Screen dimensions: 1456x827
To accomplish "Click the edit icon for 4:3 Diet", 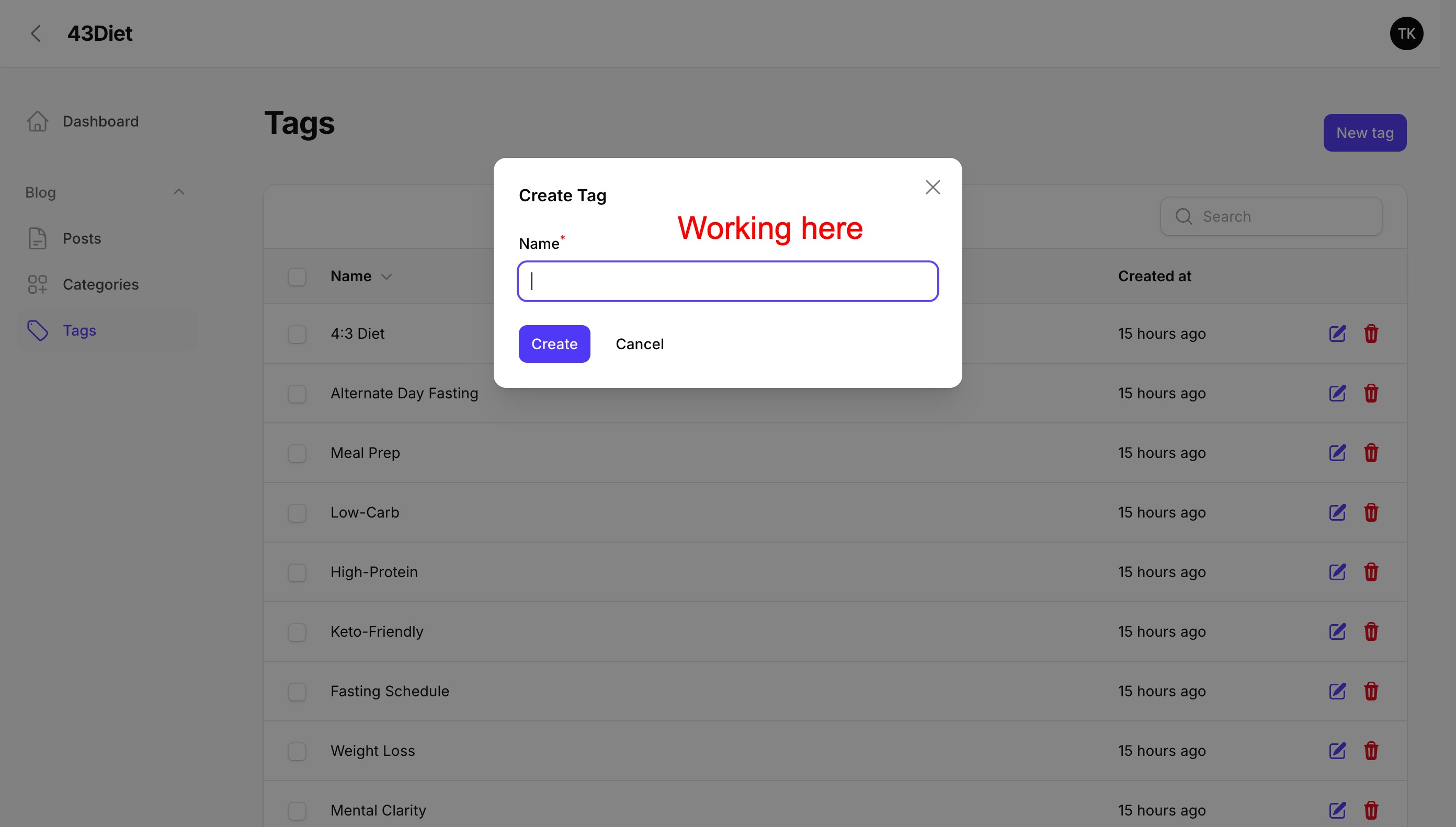I will click(1337, 334).
